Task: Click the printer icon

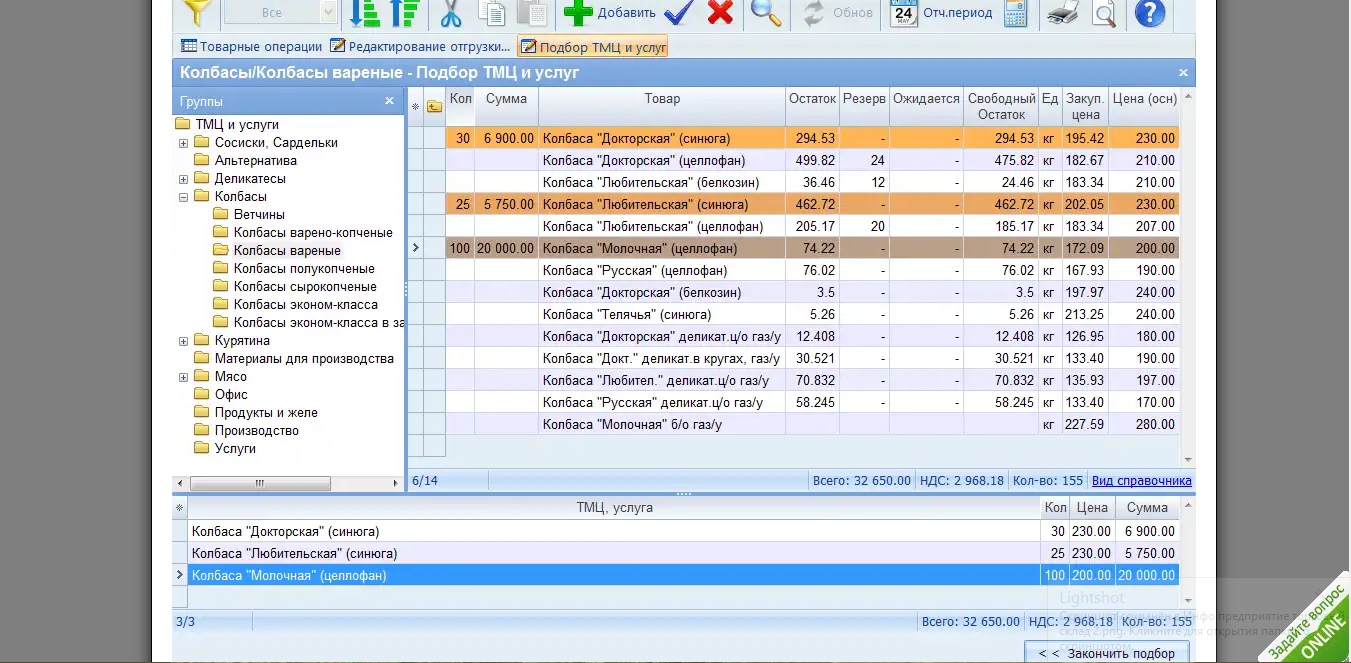Action: coord(1062,13)
